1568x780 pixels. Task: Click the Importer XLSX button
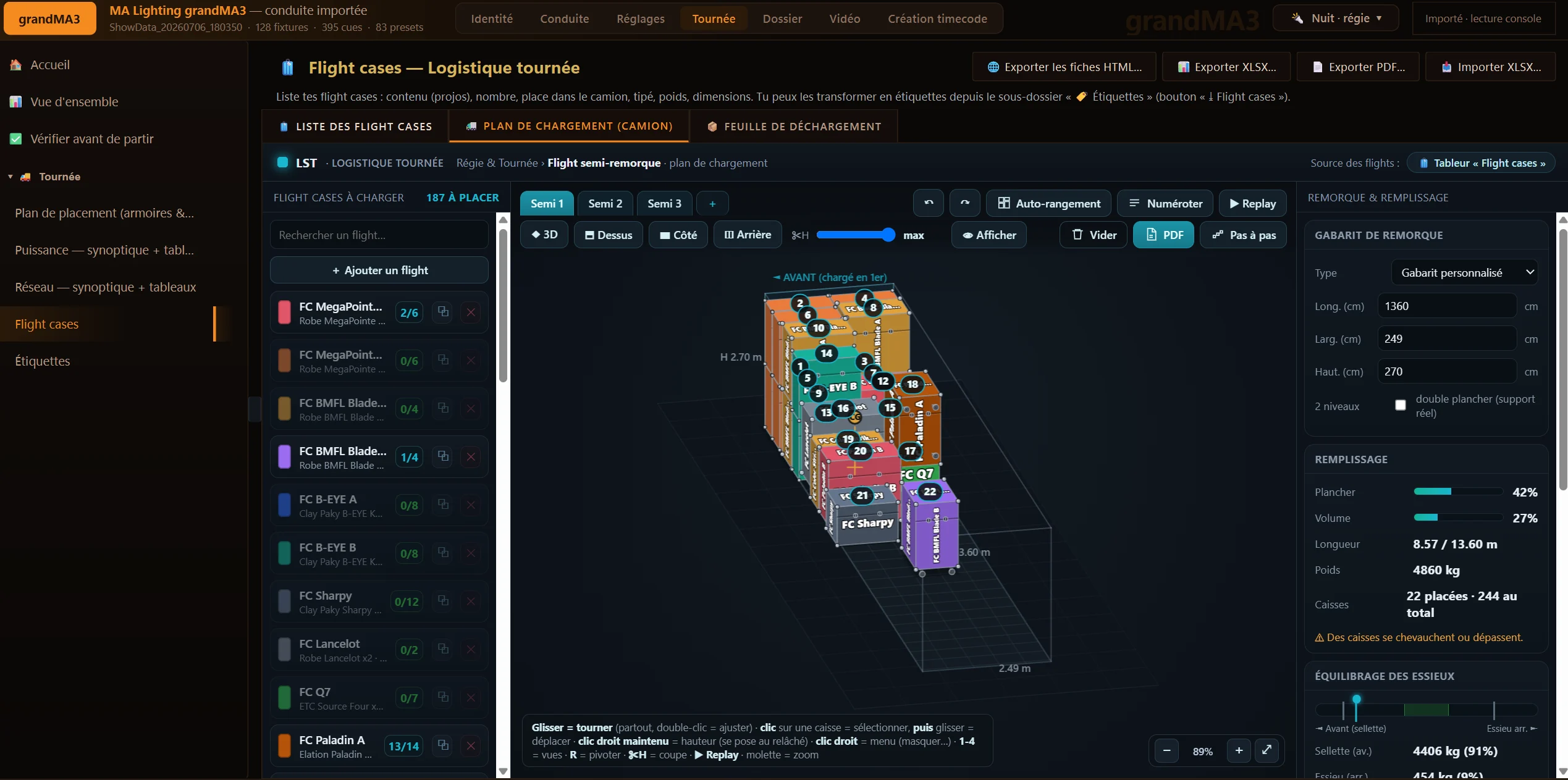coord(1491,67)
